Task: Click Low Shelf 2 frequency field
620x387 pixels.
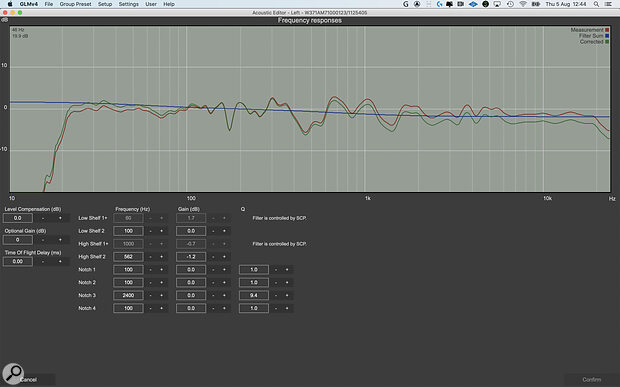Action: click(128, 231)
